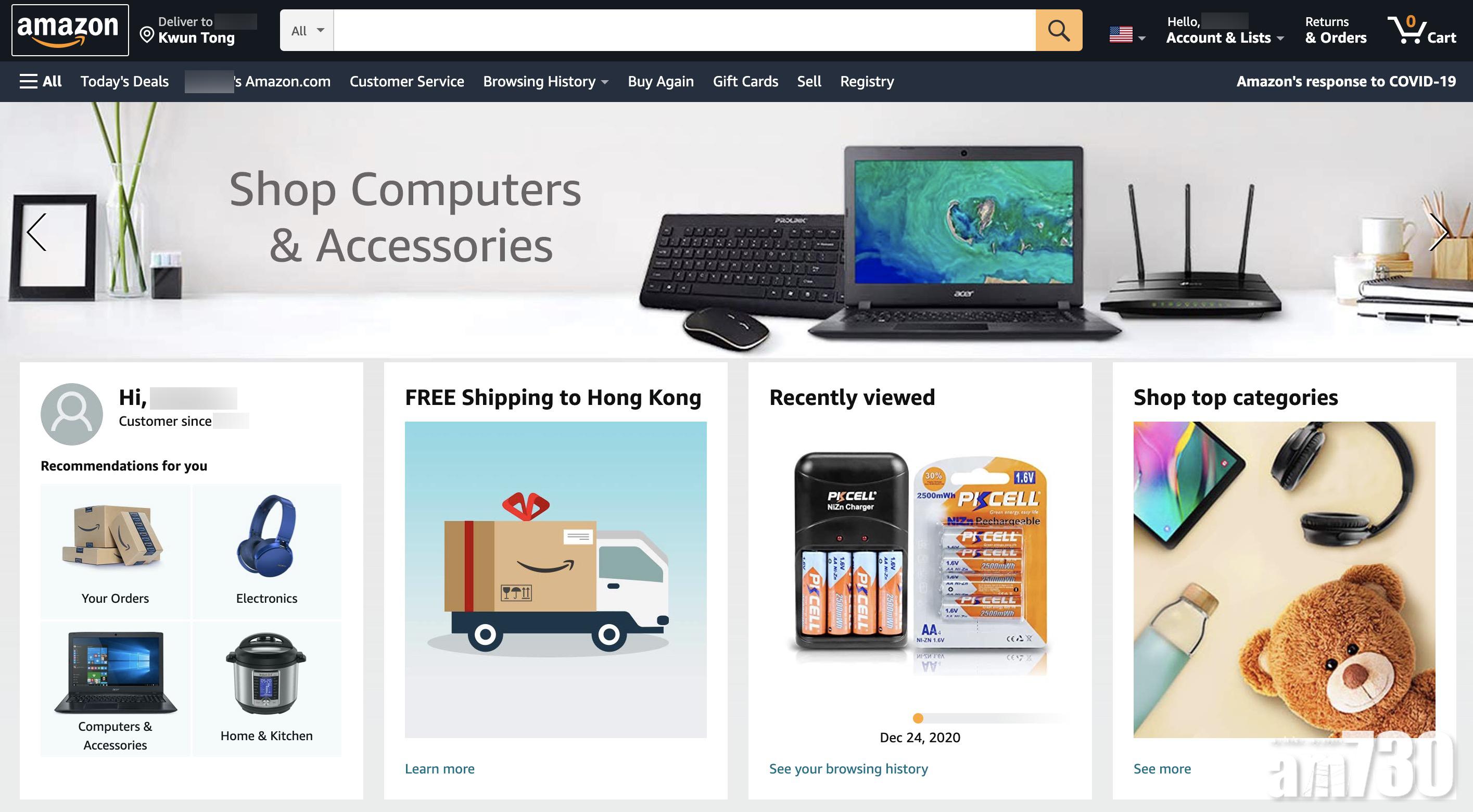Image resolution: width=1473 pixels, height=812 pixels.
Task: Open the Electronics headphones recommendation tile
Action: pos(266,551)
